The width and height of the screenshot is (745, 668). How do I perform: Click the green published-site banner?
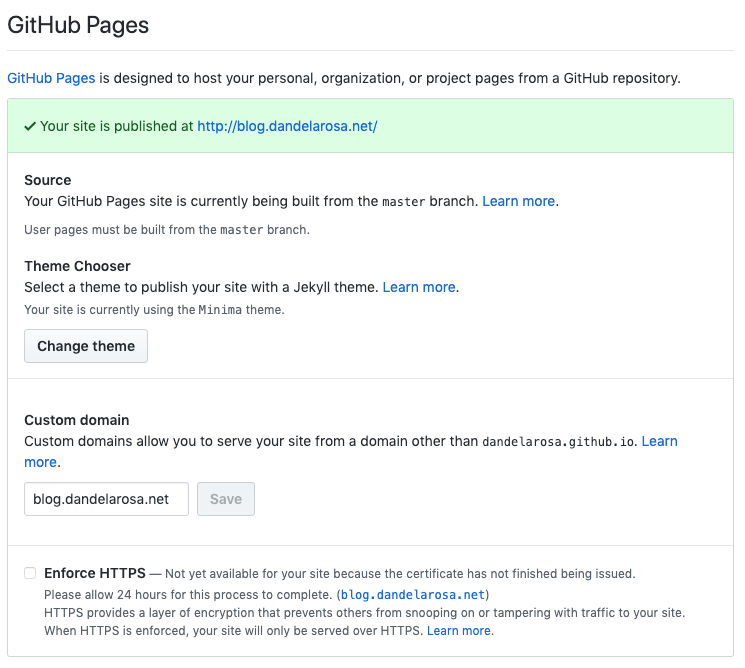click(x=371, y=126)
